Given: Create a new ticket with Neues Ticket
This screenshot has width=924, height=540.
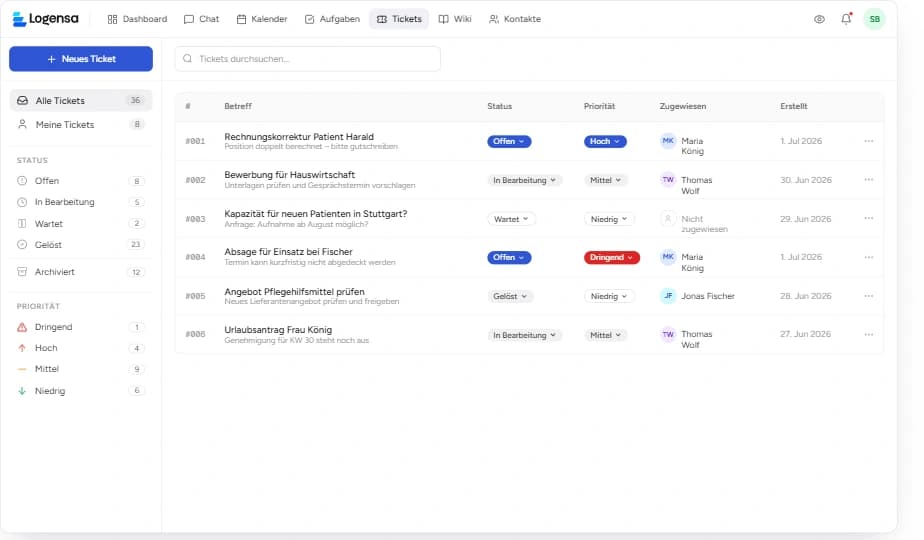Looking at the screenshot, I should click(x=81, y=59).
